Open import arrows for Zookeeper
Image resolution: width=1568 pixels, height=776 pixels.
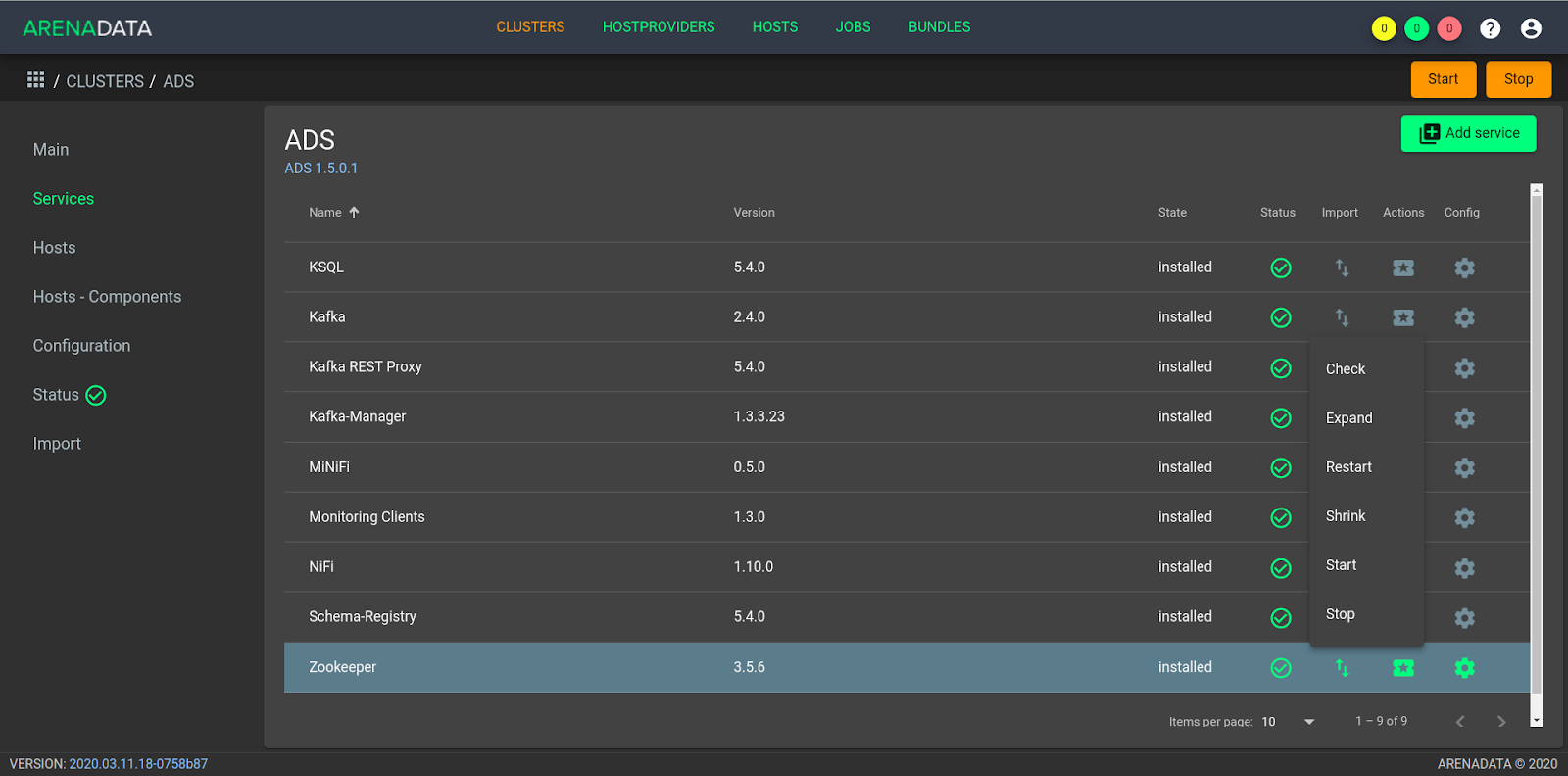tap(1342, 668)
